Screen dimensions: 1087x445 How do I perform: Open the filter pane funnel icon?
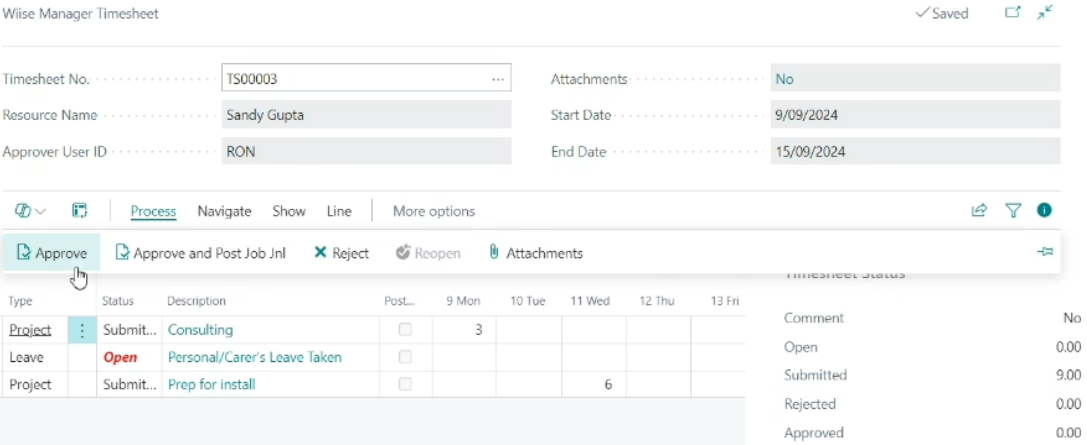tap(1013, 211)
